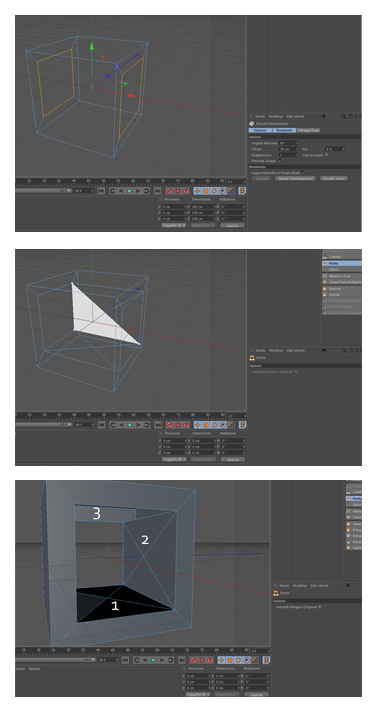Select highlighted Ponte tool in middle screenshot
The image size is (376, 710).
[x=342, y=263]
